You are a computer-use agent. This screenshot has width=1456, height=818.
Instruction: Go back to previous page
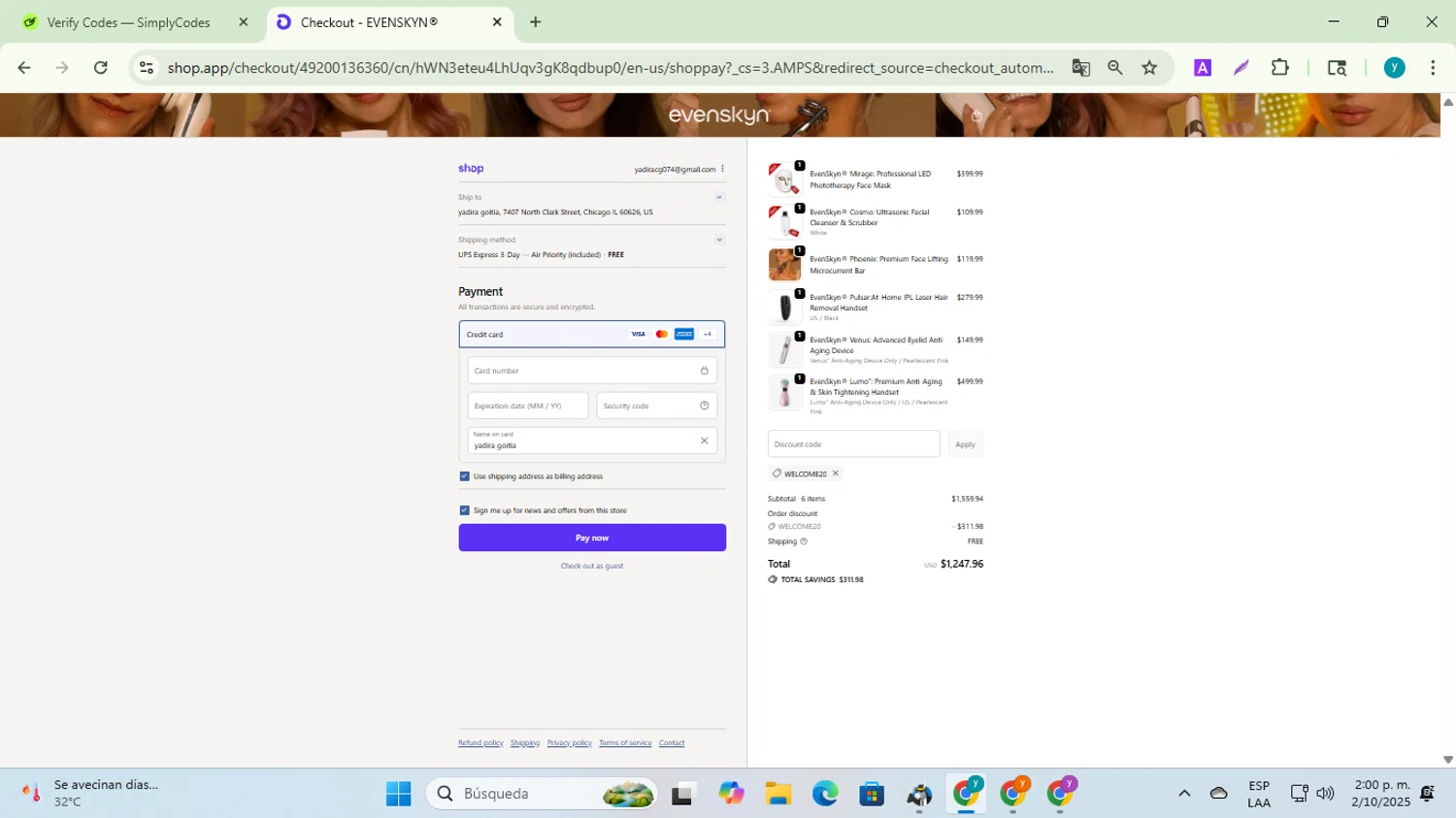24,68
